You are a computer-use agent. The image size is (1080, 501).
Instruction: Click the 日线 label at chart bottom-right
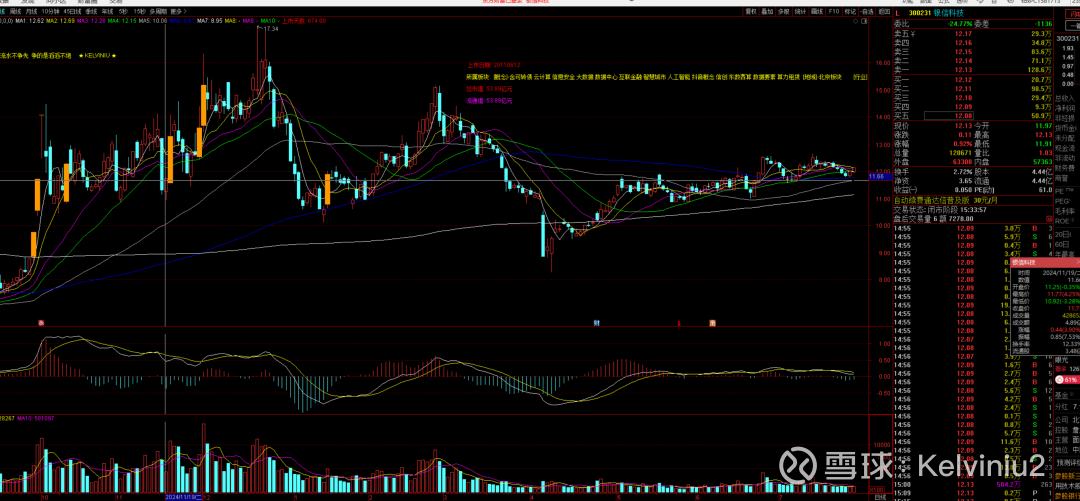coord(879,496)
